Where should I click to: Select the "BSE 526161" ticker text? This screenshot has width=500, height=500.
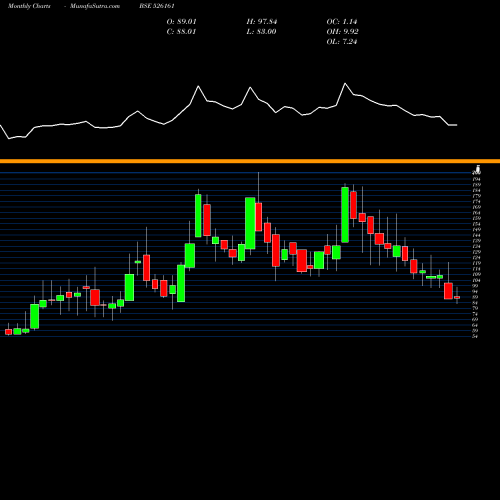pos(157,6)
